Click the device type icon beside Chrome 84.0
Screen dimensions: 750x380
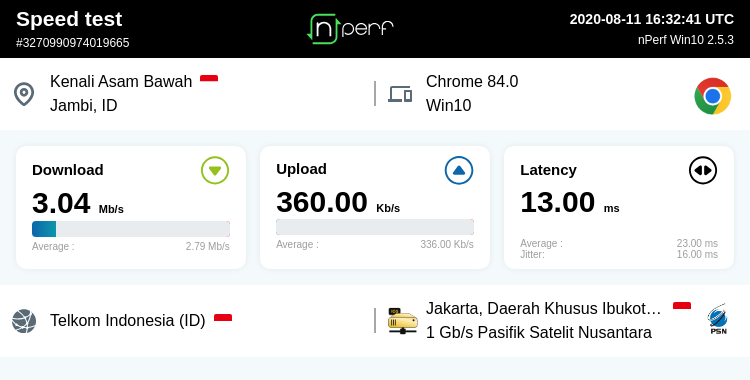pyautogui.click(x=400, y=94)
